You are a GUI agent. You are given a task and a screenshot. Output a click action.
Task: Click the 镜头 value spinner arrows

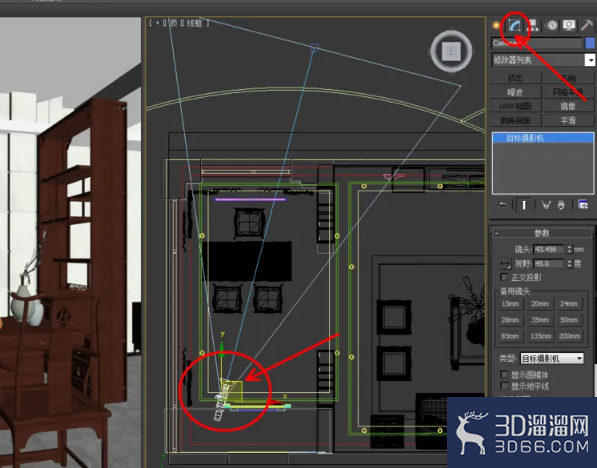coord(569,249)
